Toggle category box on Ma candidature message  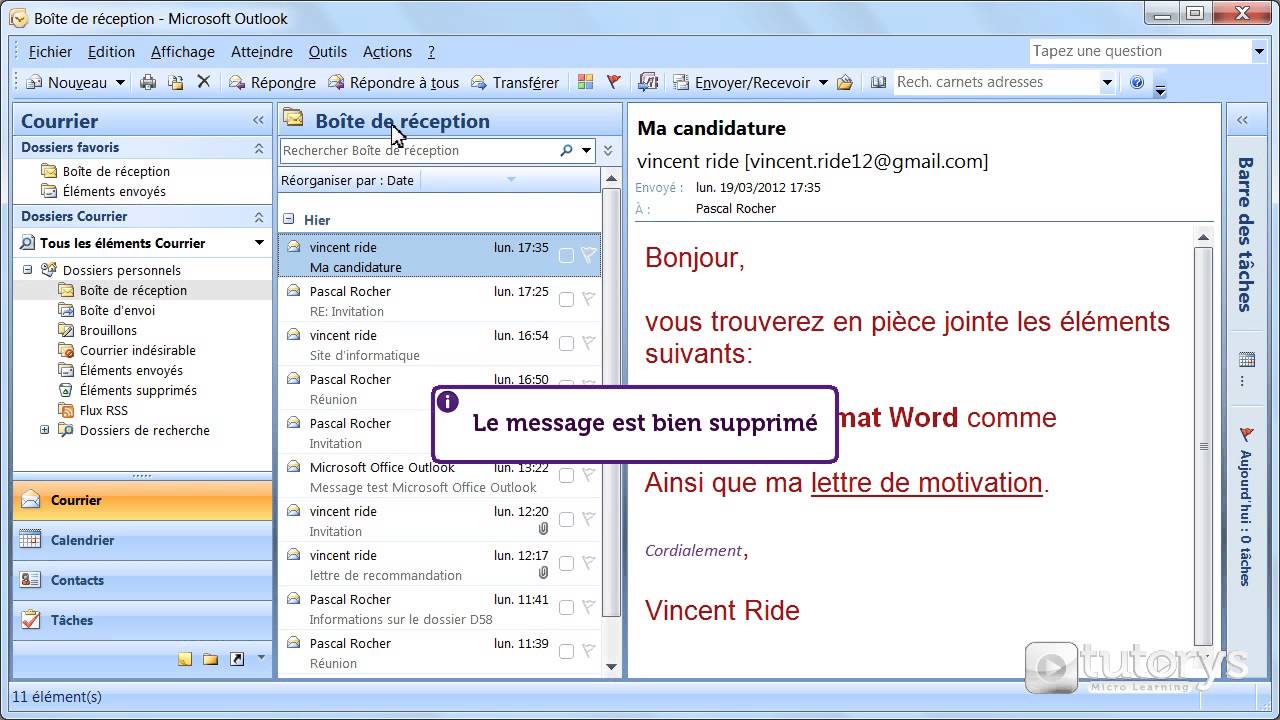tap(566, 255)
